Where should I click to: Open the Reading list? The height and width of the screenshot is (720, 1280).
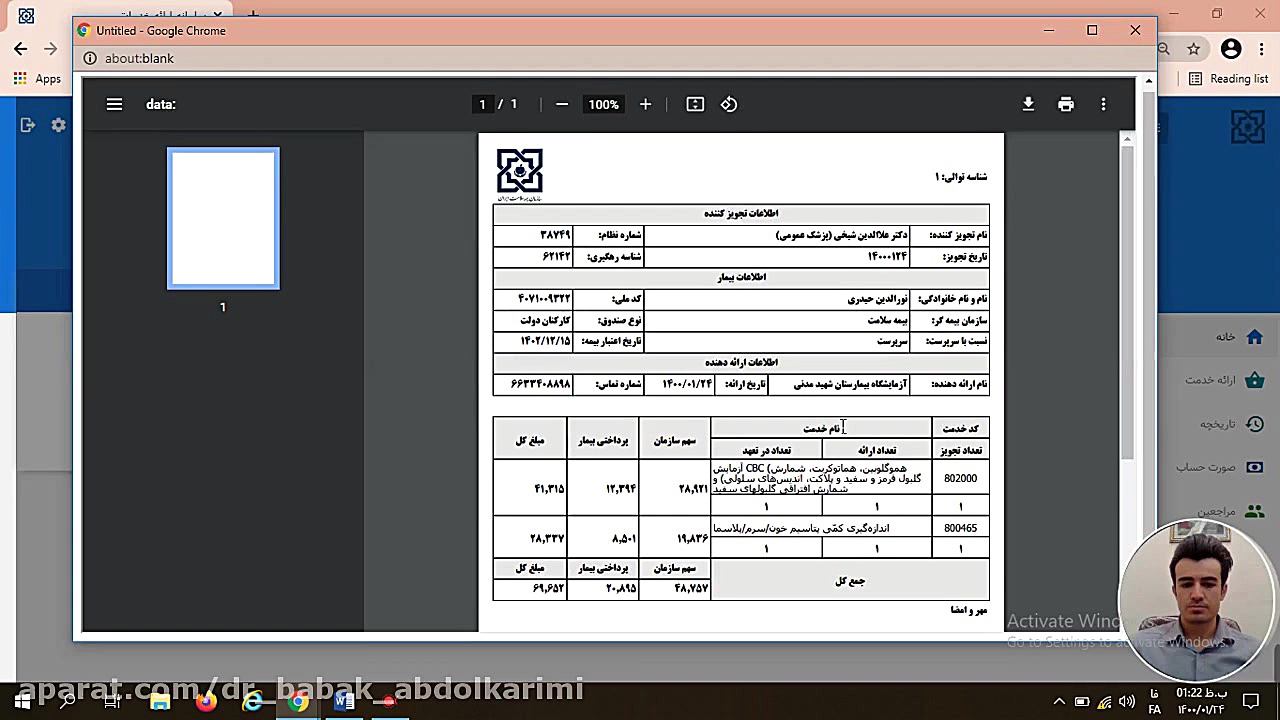1228,79
